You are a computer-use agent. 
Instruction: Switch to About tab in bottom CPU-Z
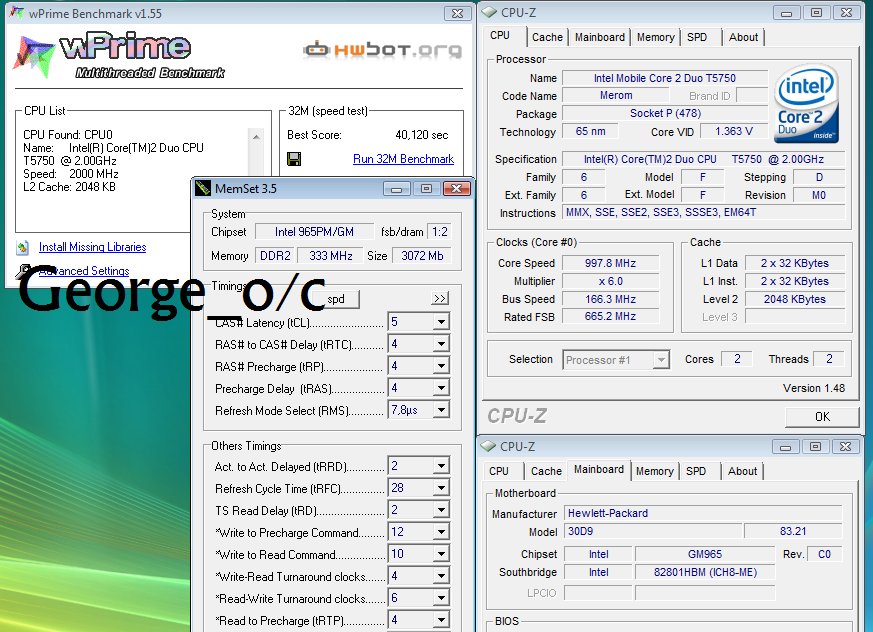point(742,471)
